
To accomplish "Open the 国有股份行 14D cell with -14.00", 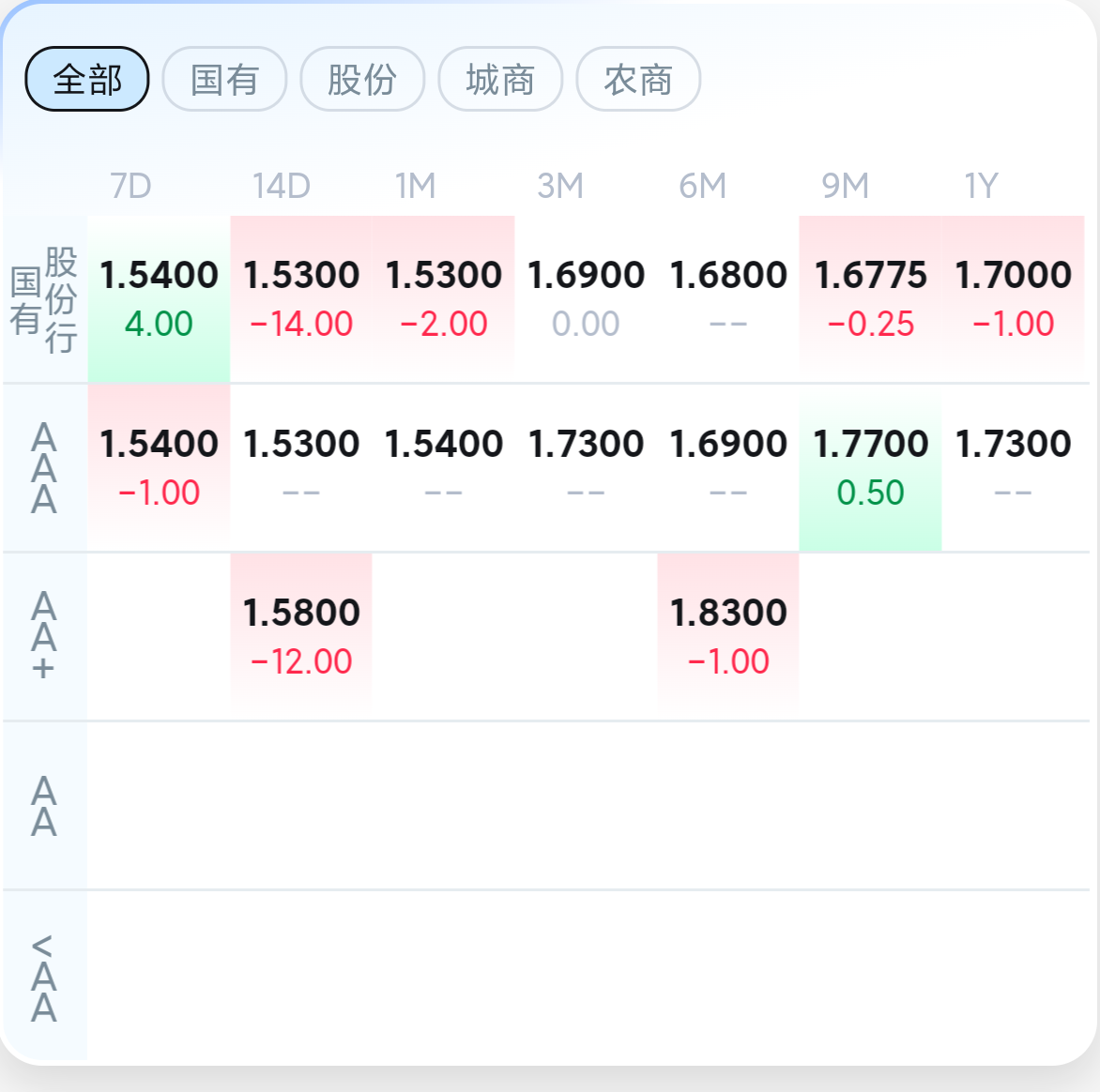I will point(301,298).
